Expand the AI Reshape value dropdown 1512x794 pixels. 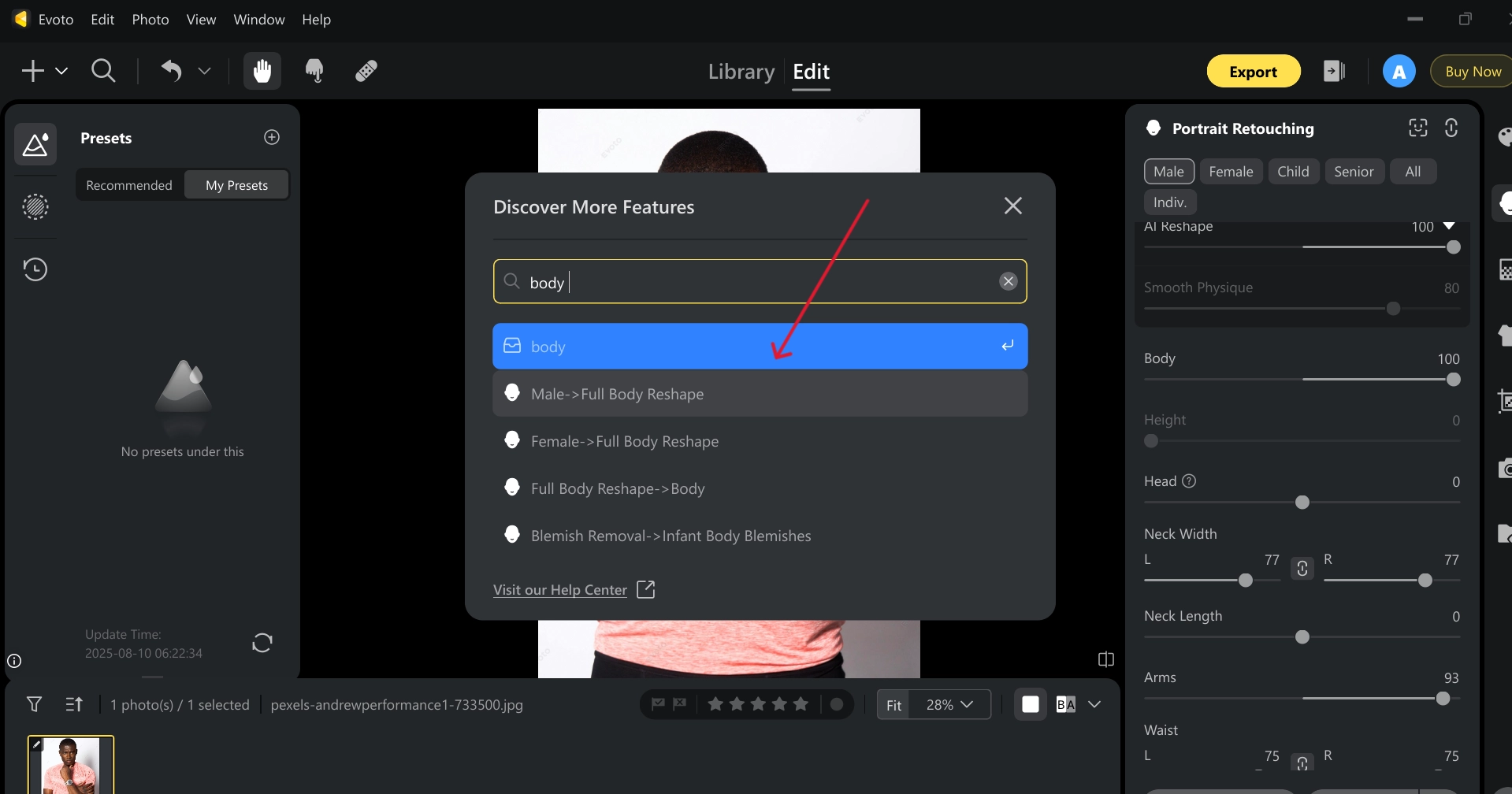point(1448,227)
